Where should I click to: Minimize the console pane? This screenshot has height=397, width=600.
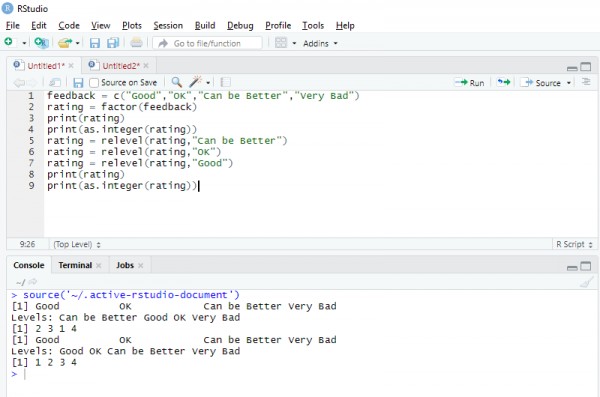click(572, 268)
